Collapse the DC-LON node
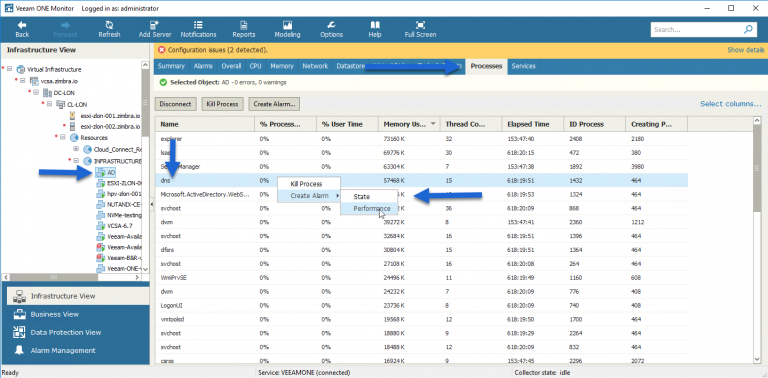Viewport: 768px width, 378px height. [36, 92]
